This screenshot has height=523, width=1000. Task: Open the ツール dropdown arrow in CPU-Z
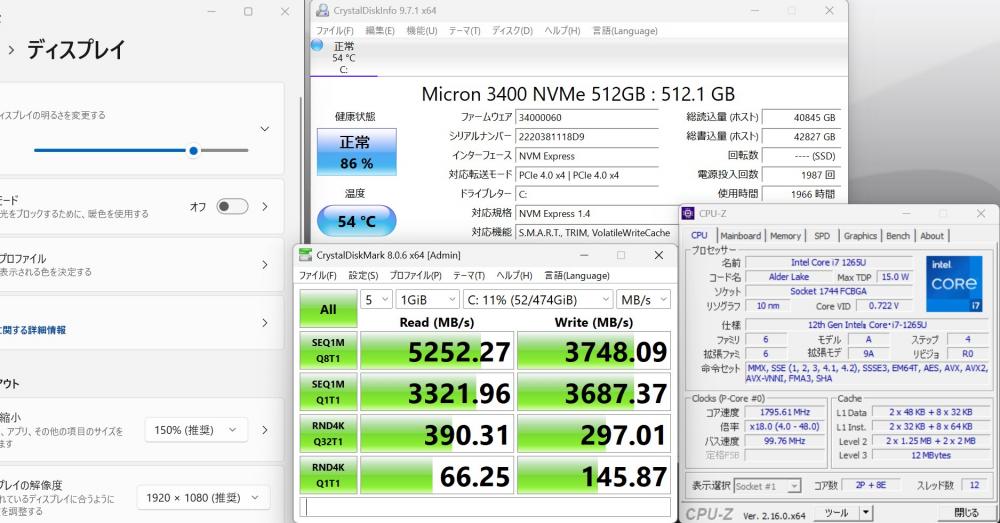[x=865, y=513]
